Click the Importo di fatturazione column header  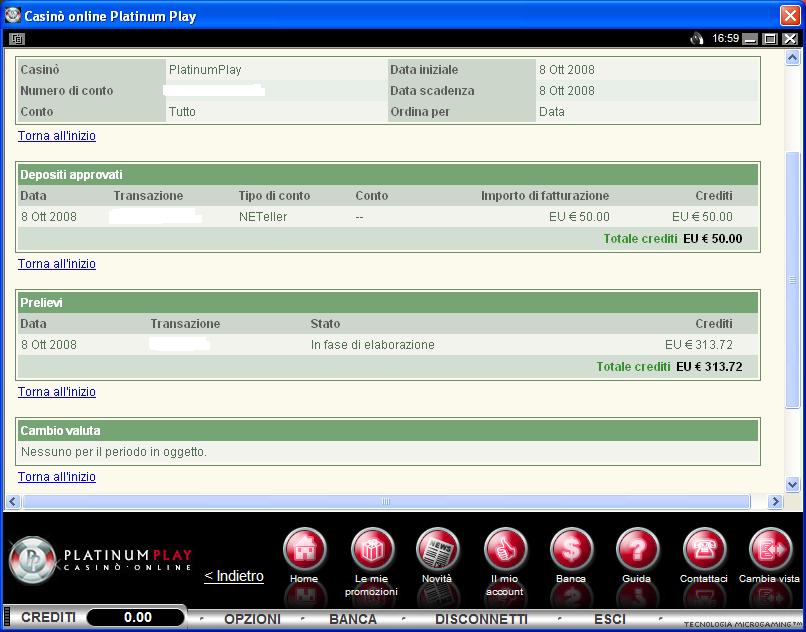tap(545, 196)
